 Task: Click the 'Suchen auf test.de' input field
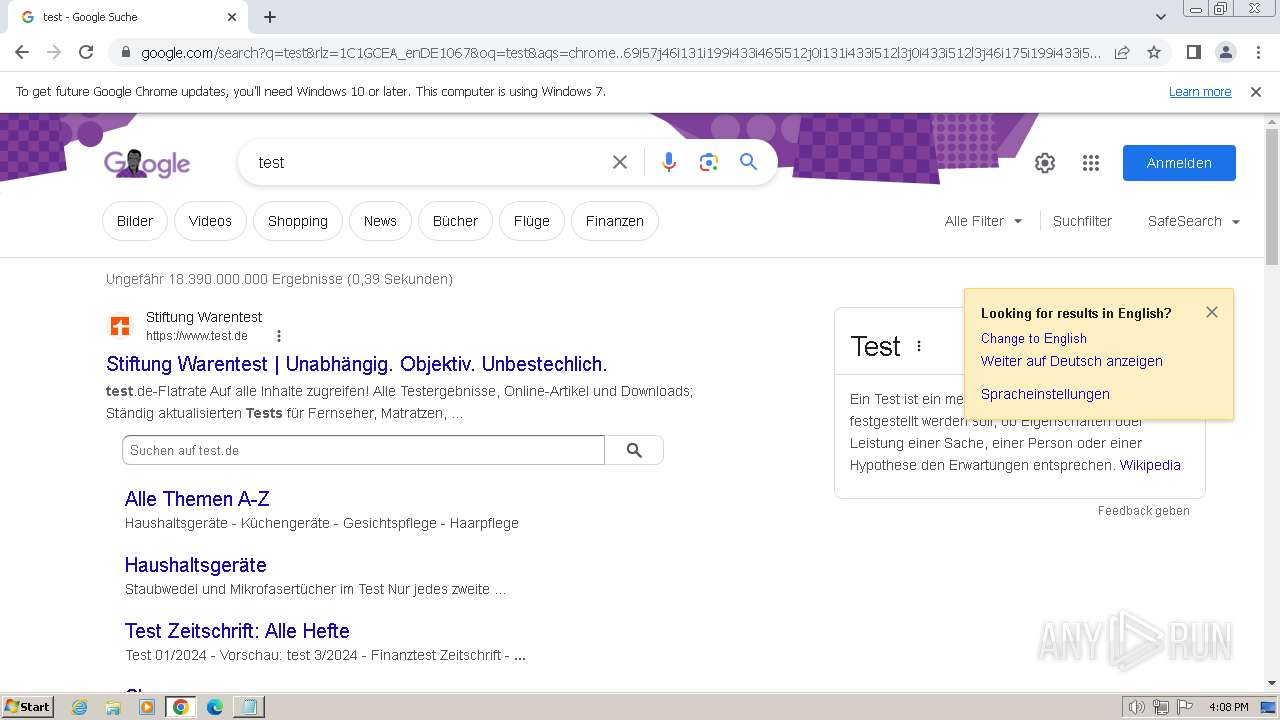pos(363,450)
